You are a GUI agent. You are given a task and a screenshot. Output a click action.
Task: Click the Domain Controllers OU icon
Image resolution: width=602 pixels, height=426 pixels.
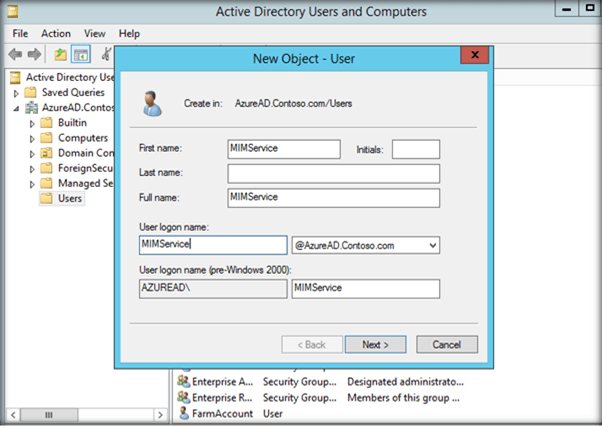click(46, 153)
